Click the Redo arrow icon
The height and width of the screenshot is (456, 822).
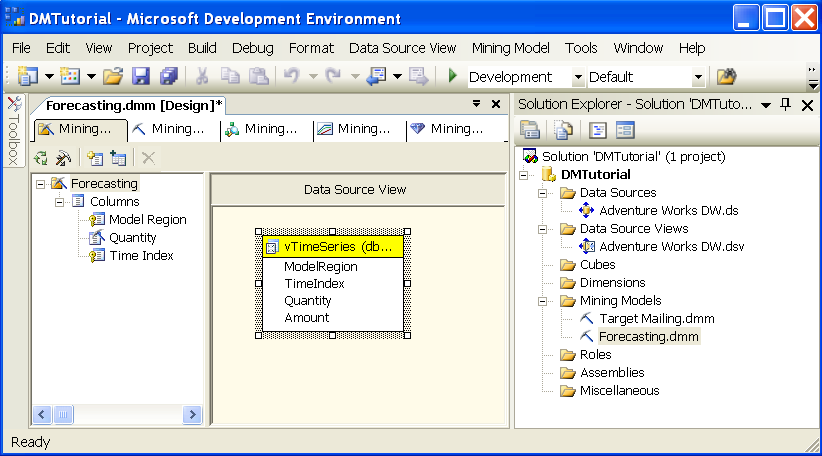(x=333, y=77)
